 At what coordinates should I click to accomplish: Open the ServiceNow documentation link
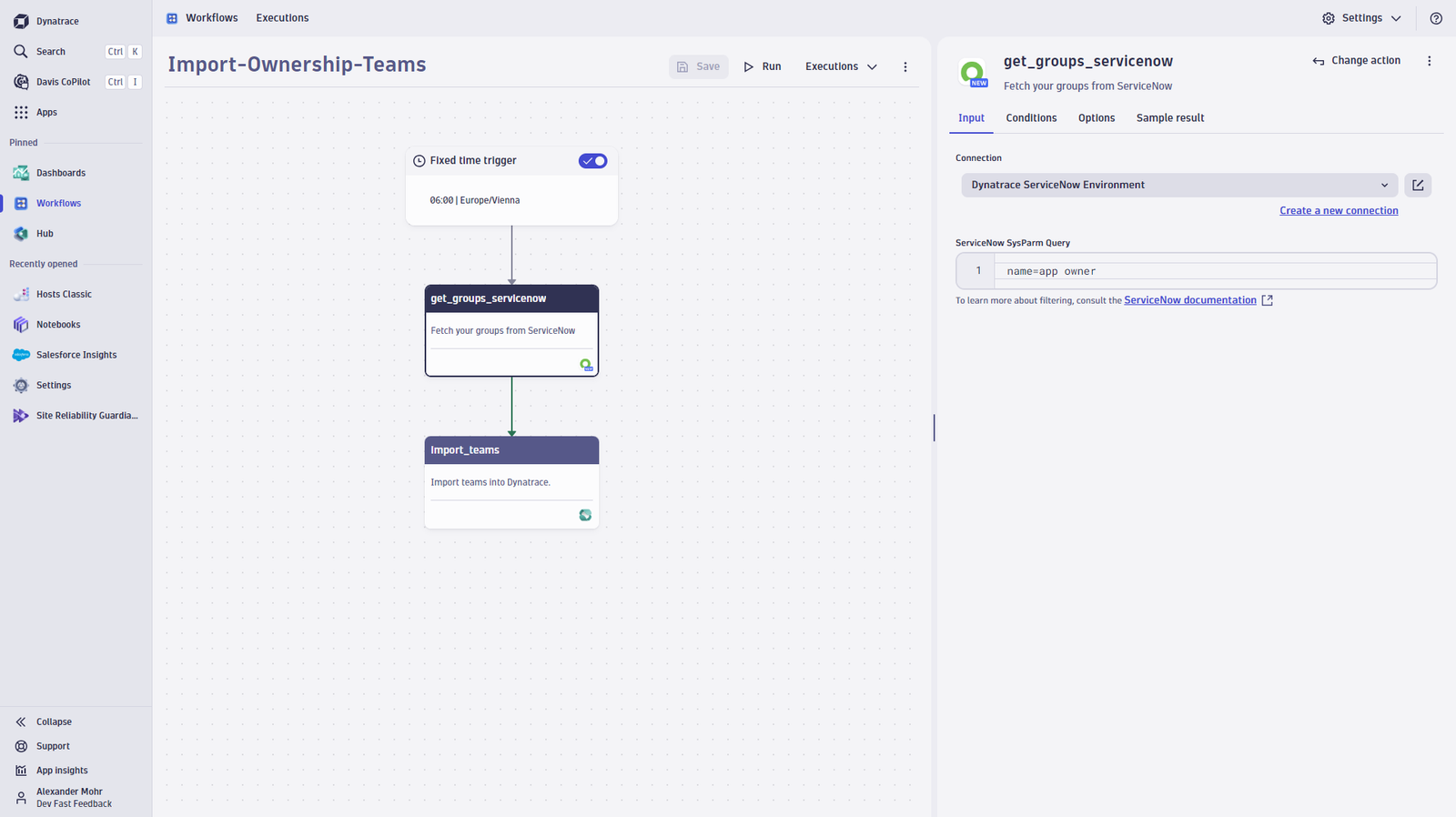[x=1190, y=300]
